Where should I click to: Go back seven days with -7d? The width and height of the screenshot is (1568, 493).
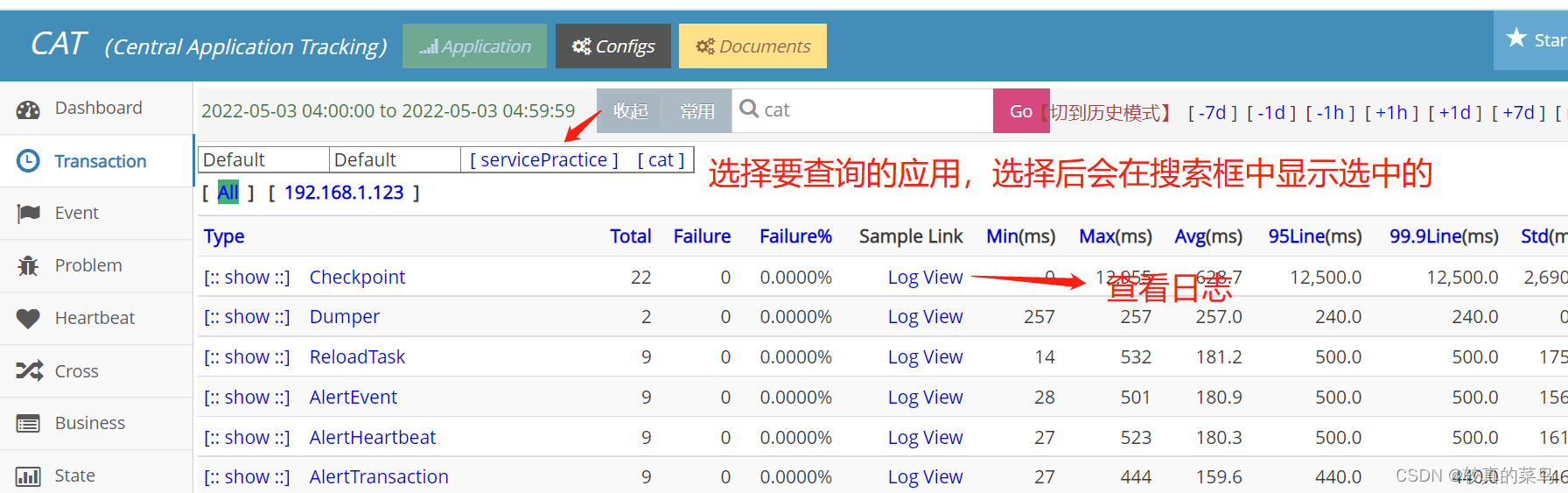click(x=1213, y=113)
